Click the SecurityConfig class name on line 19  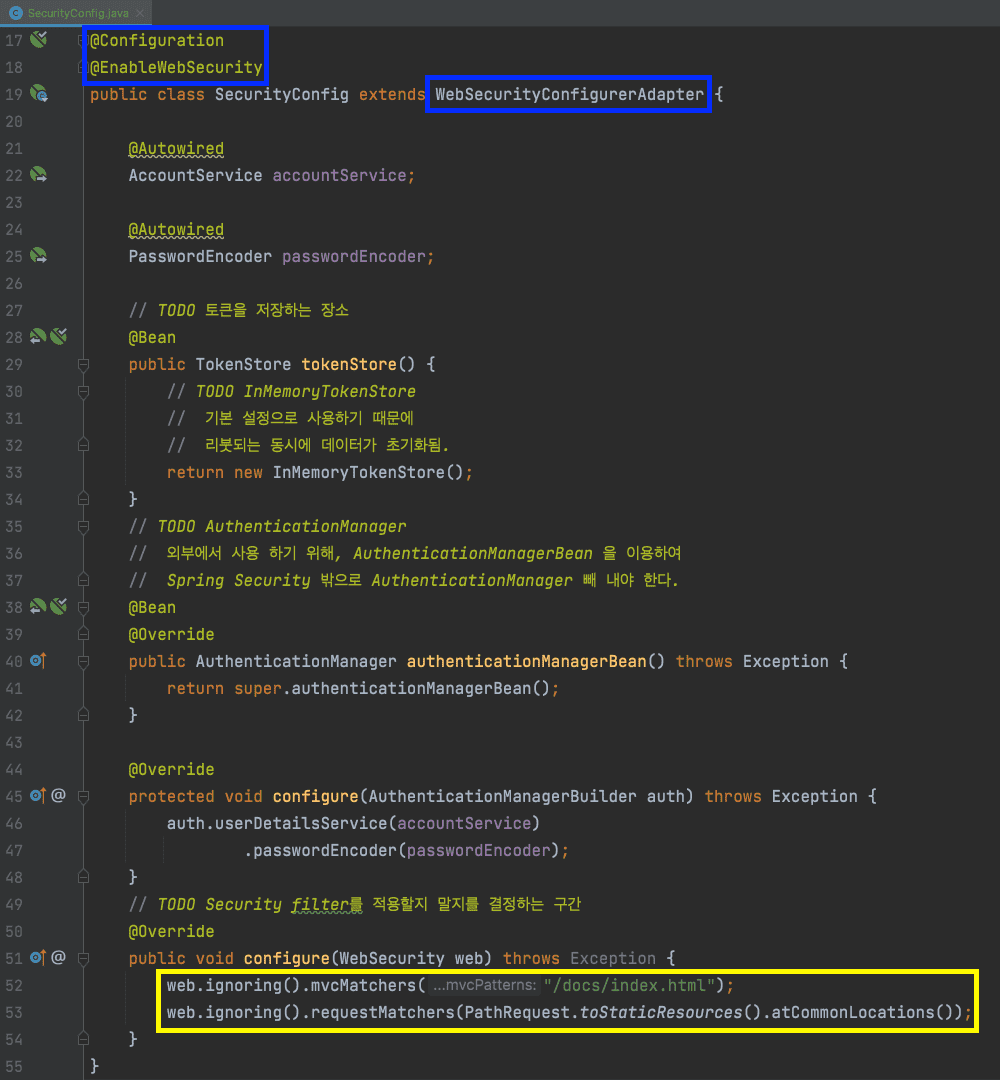pyautogui.click(x=282, y=94)
